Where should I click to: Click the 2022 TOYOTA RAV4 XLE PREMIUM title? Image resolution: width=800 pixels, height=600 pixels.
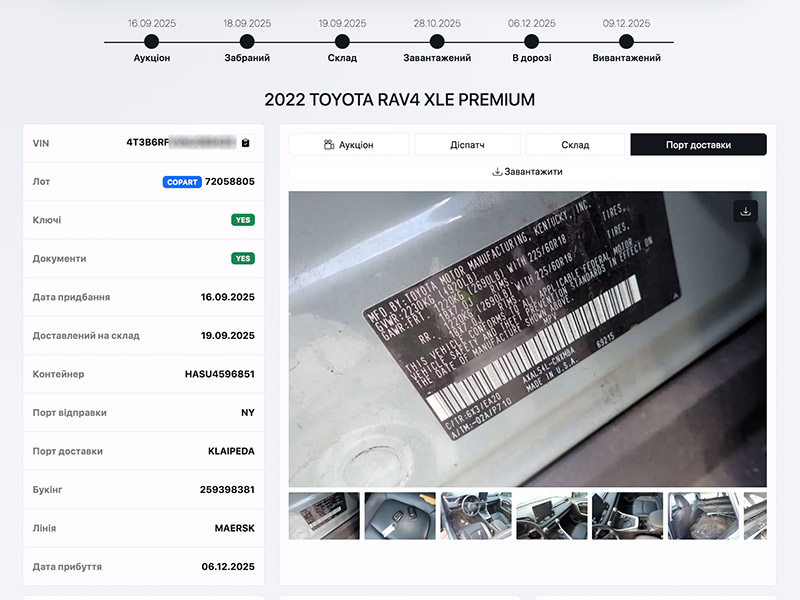pos(399,99)
